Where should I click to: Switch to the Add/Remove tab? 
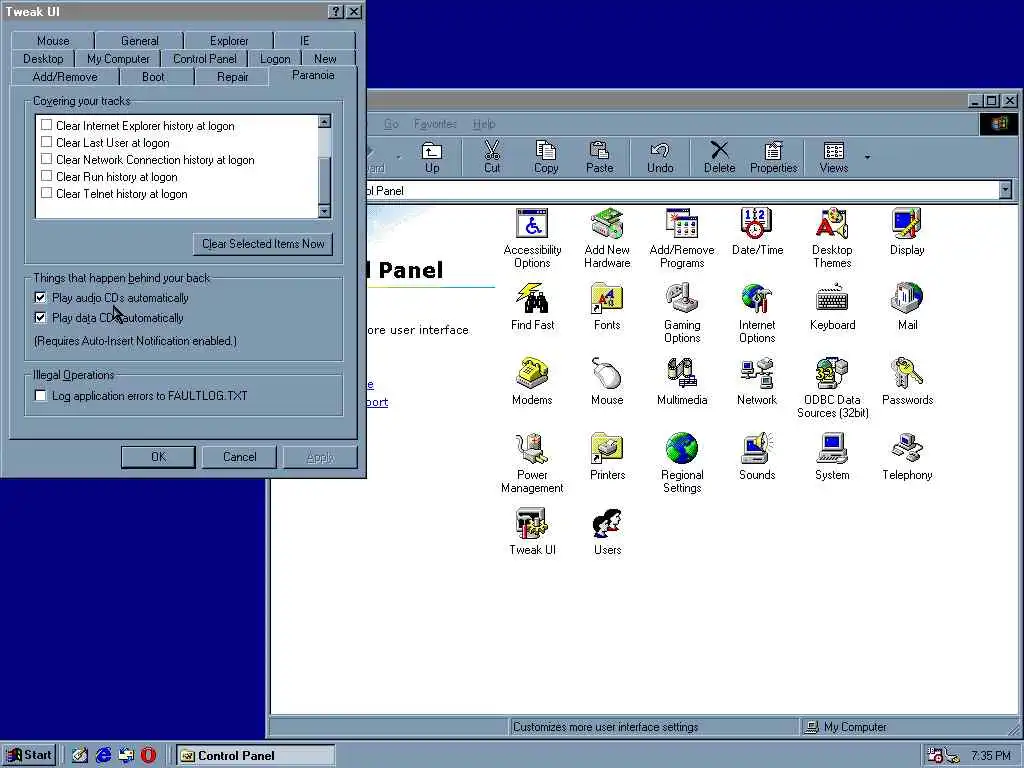pyautogui.click(x=65, y=77)
